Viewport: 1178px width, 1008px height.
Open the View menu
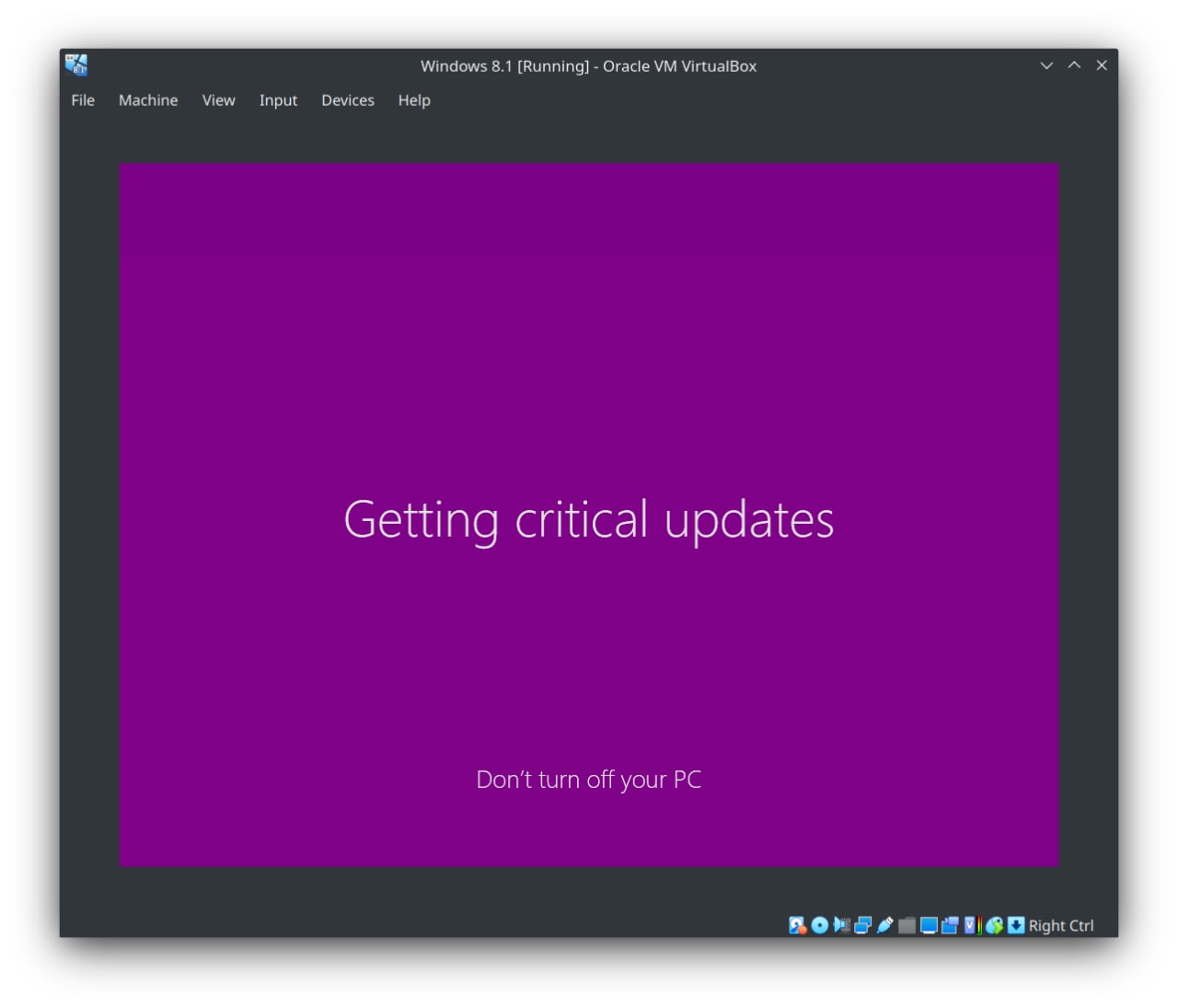click(219, 100)
